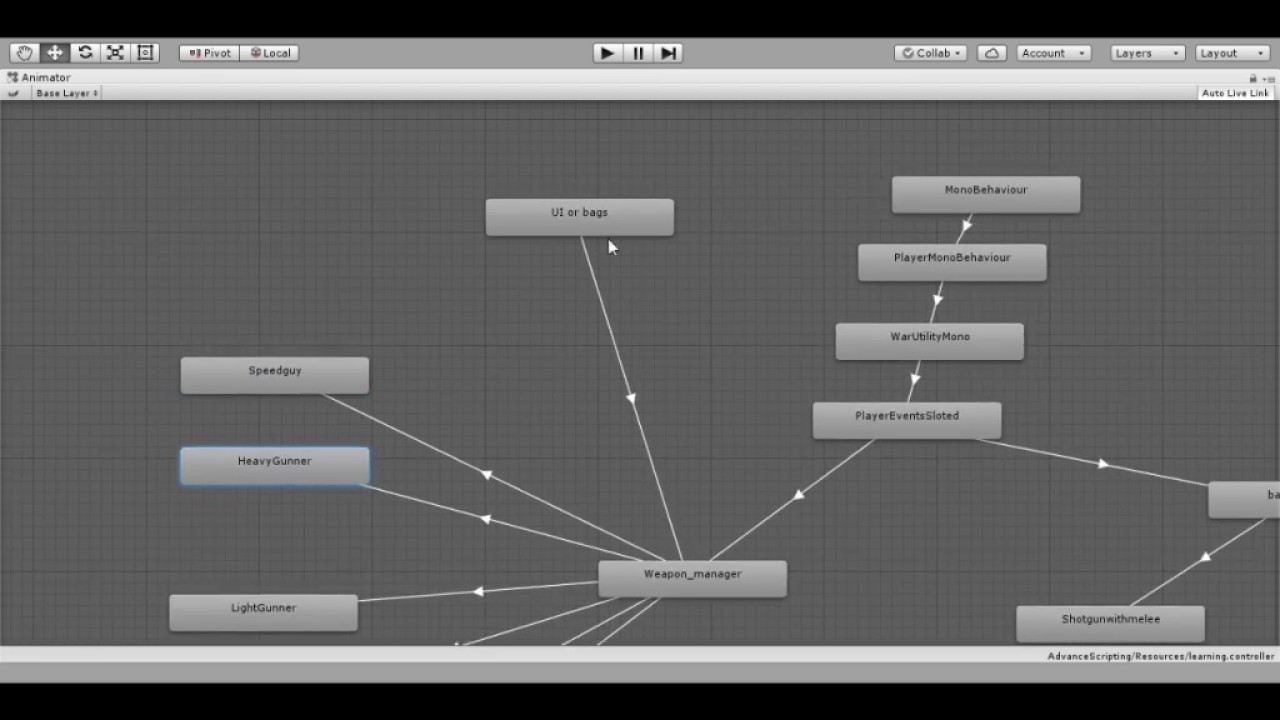The image size is (1280, 720).
Task: Toggle the Animator window lock icon
Action: click(1253, 78)
